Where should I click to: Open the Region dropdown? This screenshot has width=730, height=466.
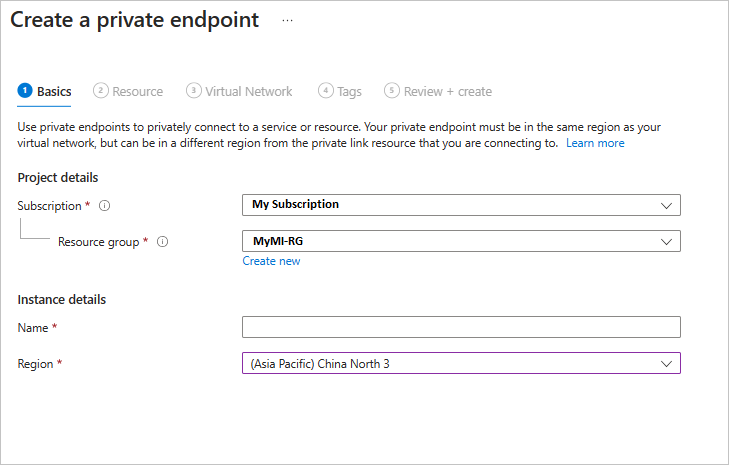click(x=461, y=363)
